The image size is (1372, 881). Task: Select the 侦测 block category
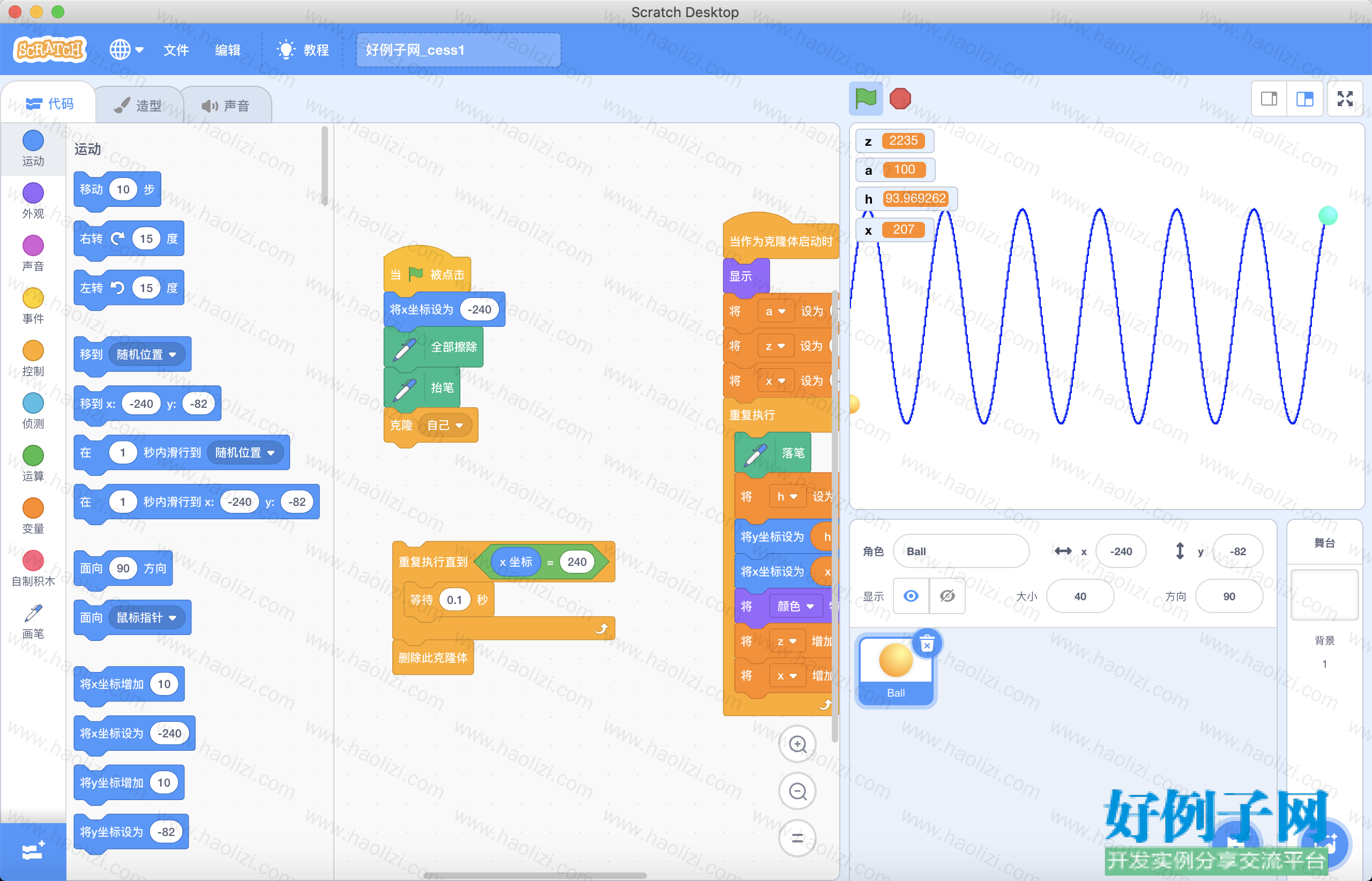coord(33,412)
